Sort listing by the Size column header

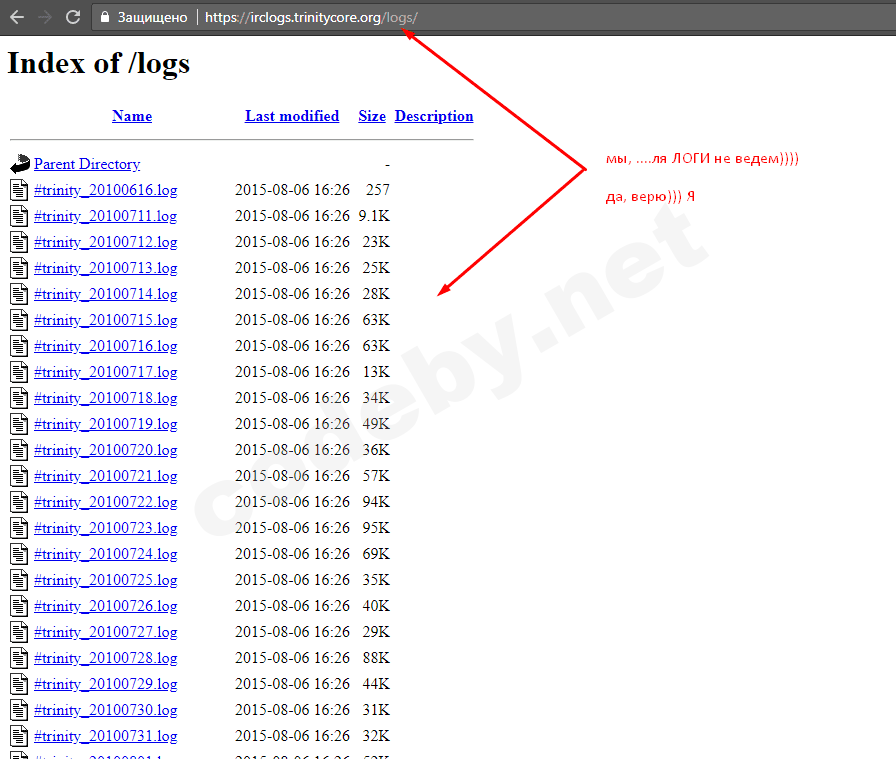(x=372, y=116)
